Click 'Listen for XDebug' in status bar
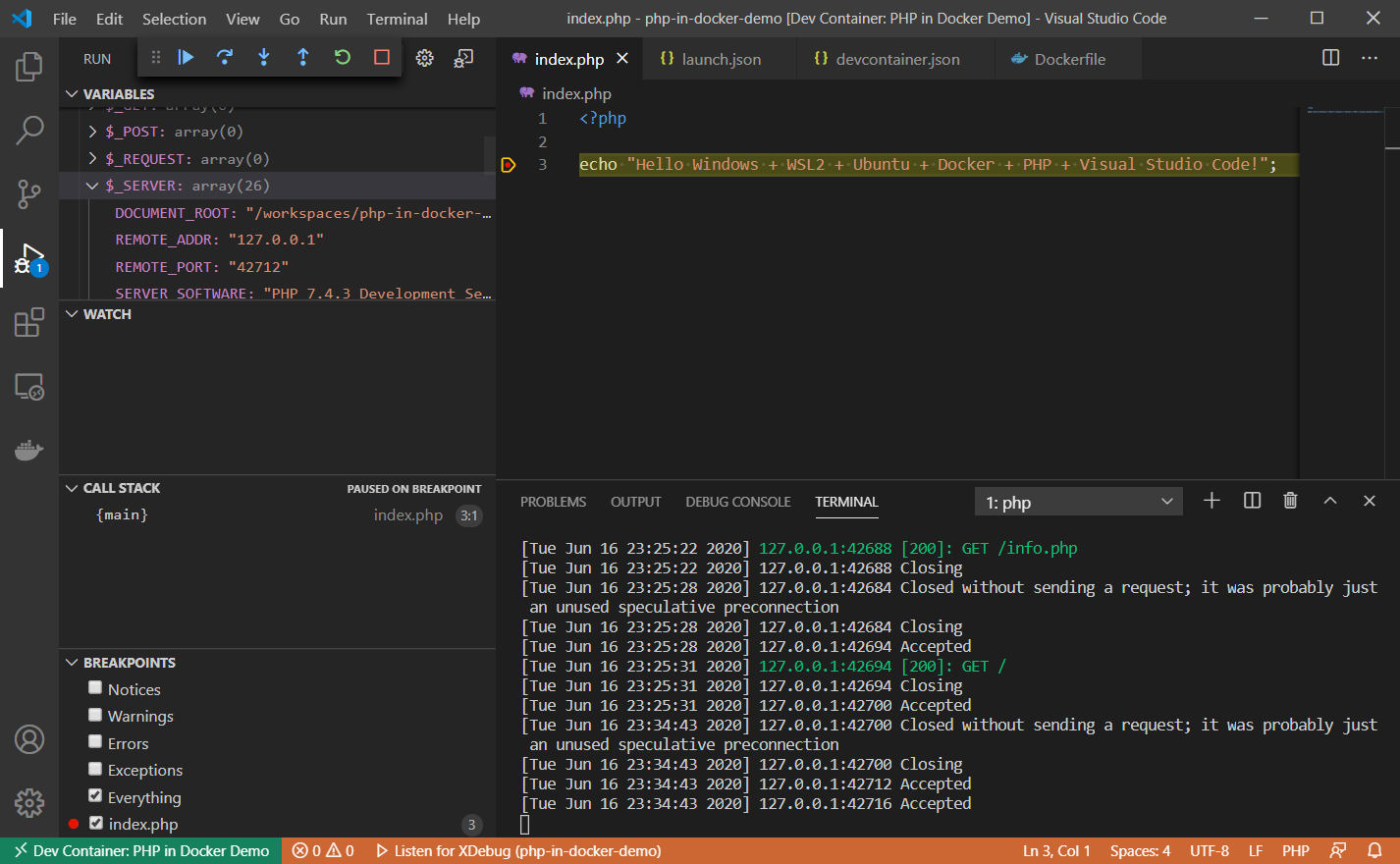 point(518,851)
